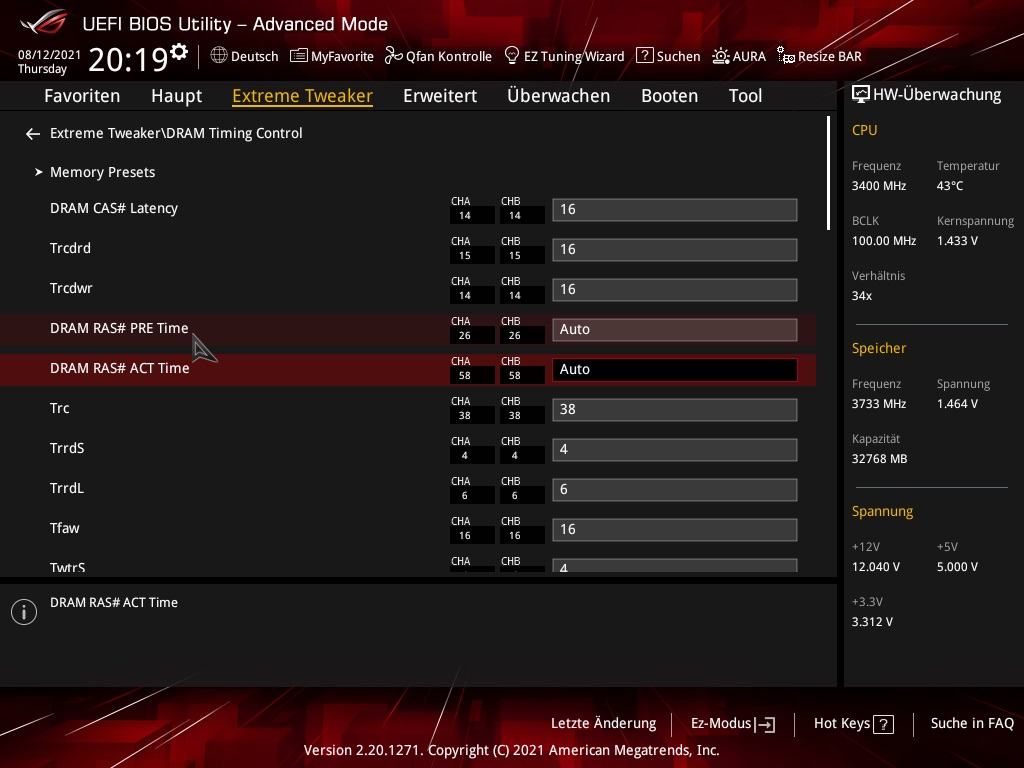Viewport: 1024px width, 768px height.
Task: Click the TrrdL value field
Action: click(x=675, y=489)
